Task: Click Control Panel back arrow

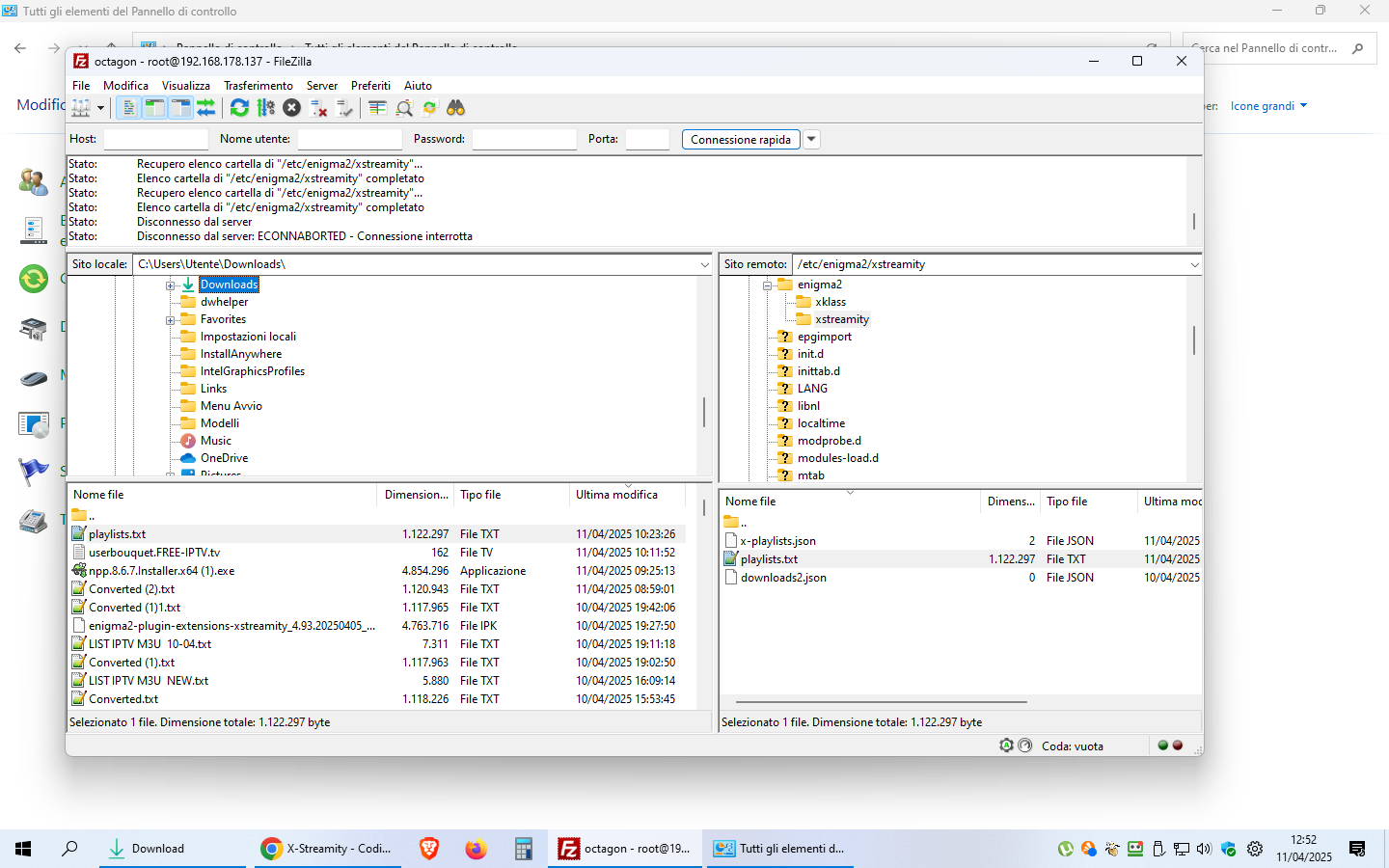Action: coord(20,48)
